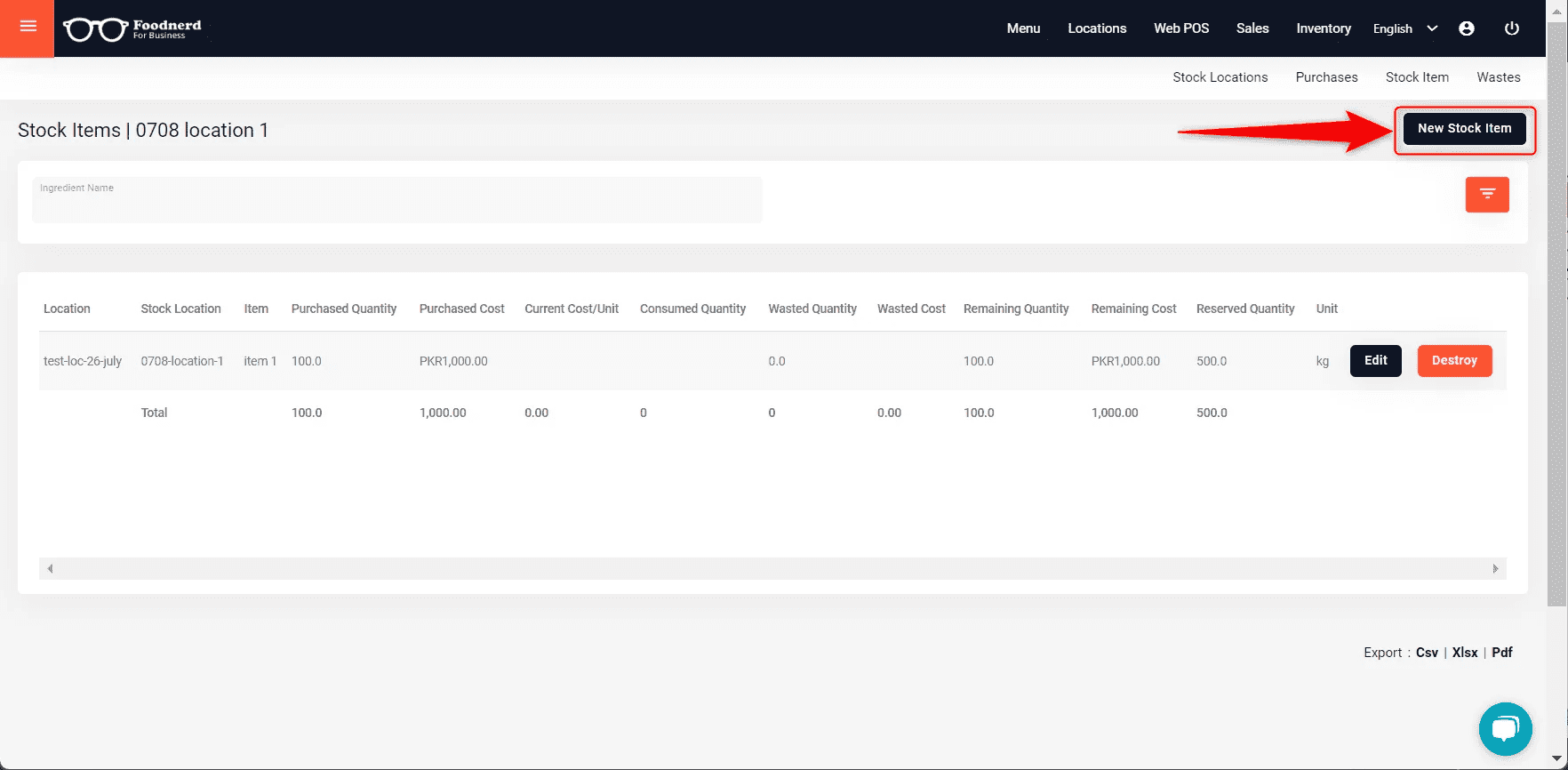
Task: Focus the Ingredient Name search field
Action: [x=397, y=200]
